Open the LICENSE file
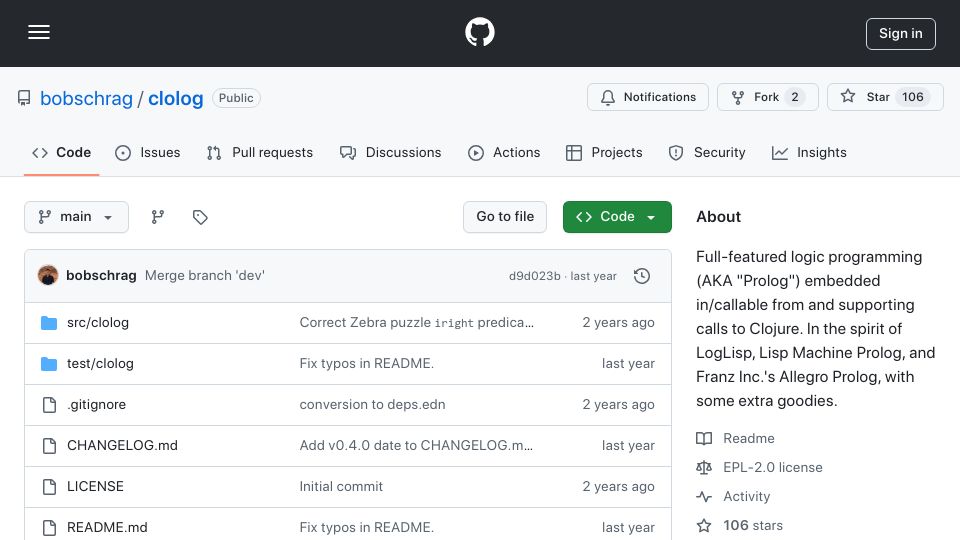960x540 pixels. point(96,487)
